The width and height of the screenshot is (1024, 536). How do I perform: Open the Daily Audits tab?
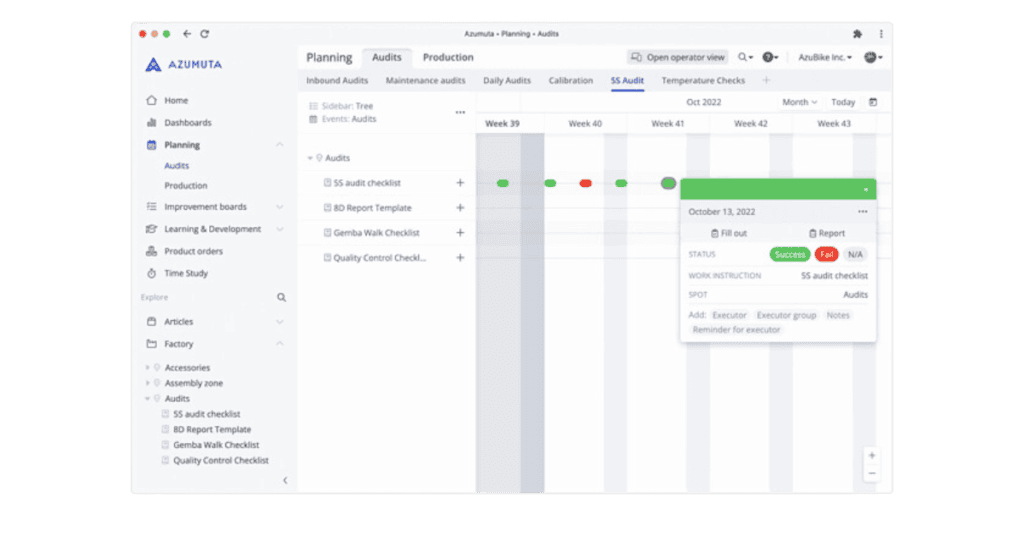click(x=507, y=80)
